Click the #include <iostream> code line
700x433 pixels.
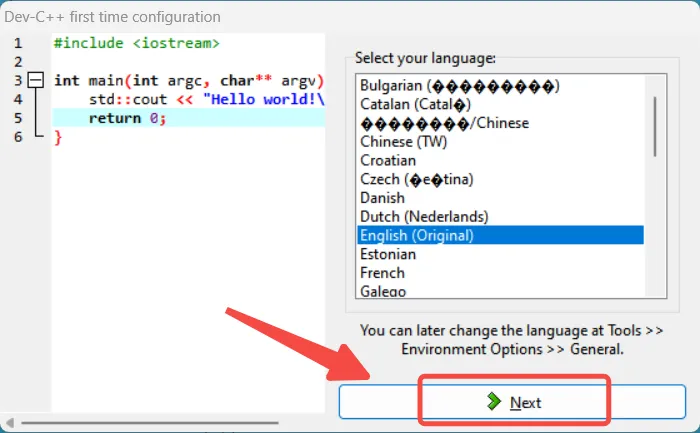(137, 43)
